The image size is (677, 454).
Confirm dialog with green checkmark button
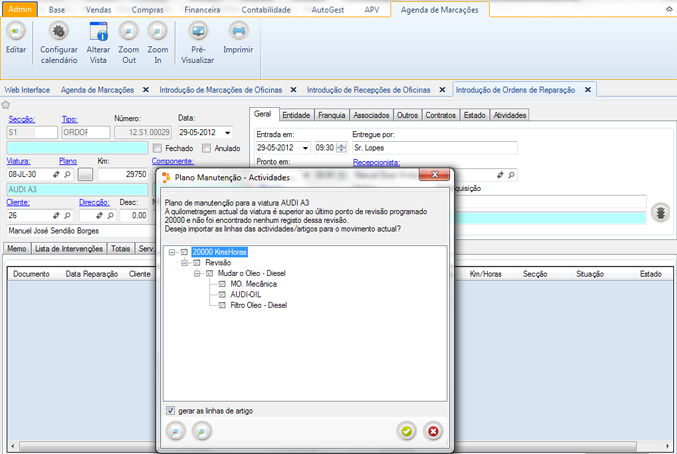click(405, 430)
